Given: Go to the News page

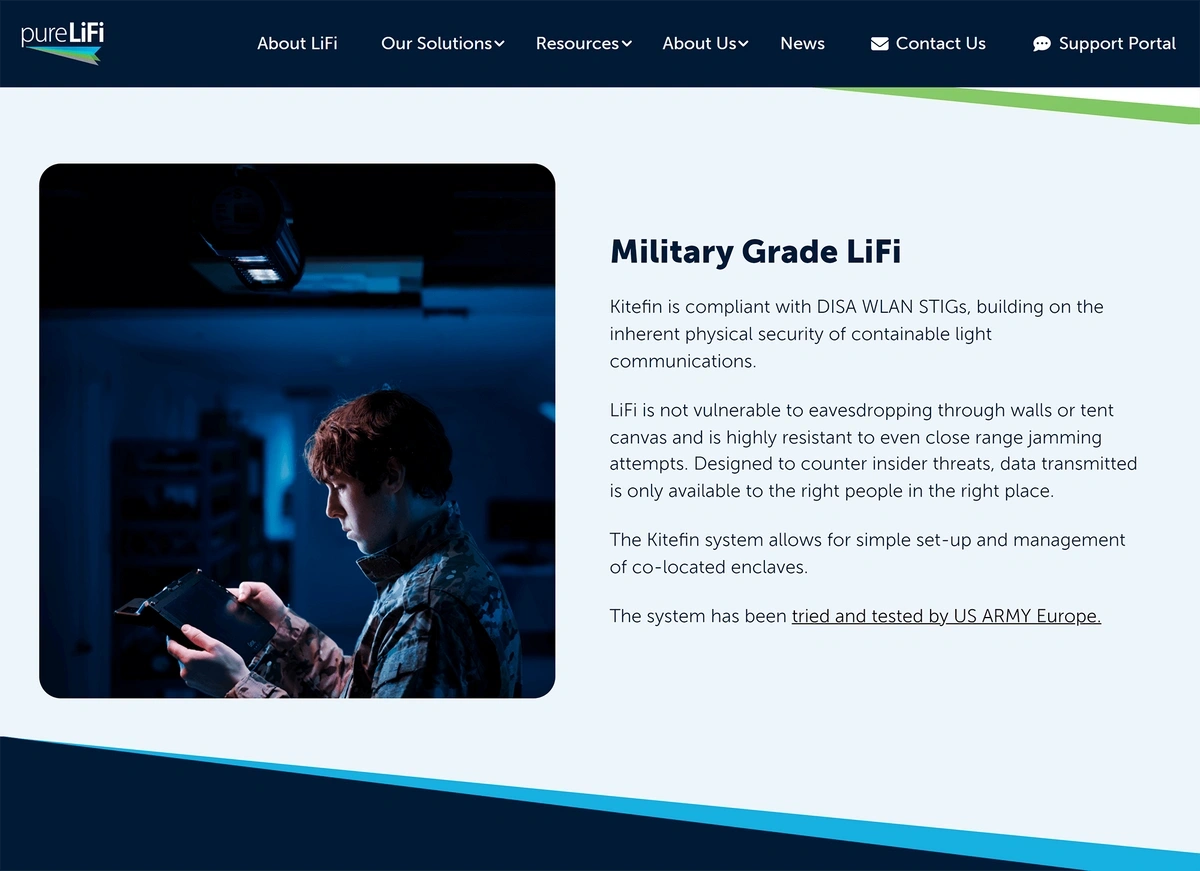Looking at the screenshot, I should 802,43.
